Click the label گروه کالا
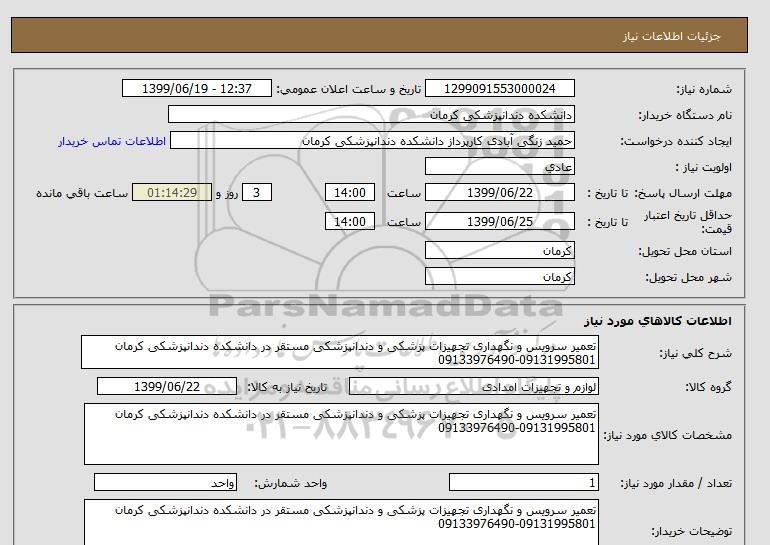The width and height of the screenshot is (770, 545). point(708,387)
